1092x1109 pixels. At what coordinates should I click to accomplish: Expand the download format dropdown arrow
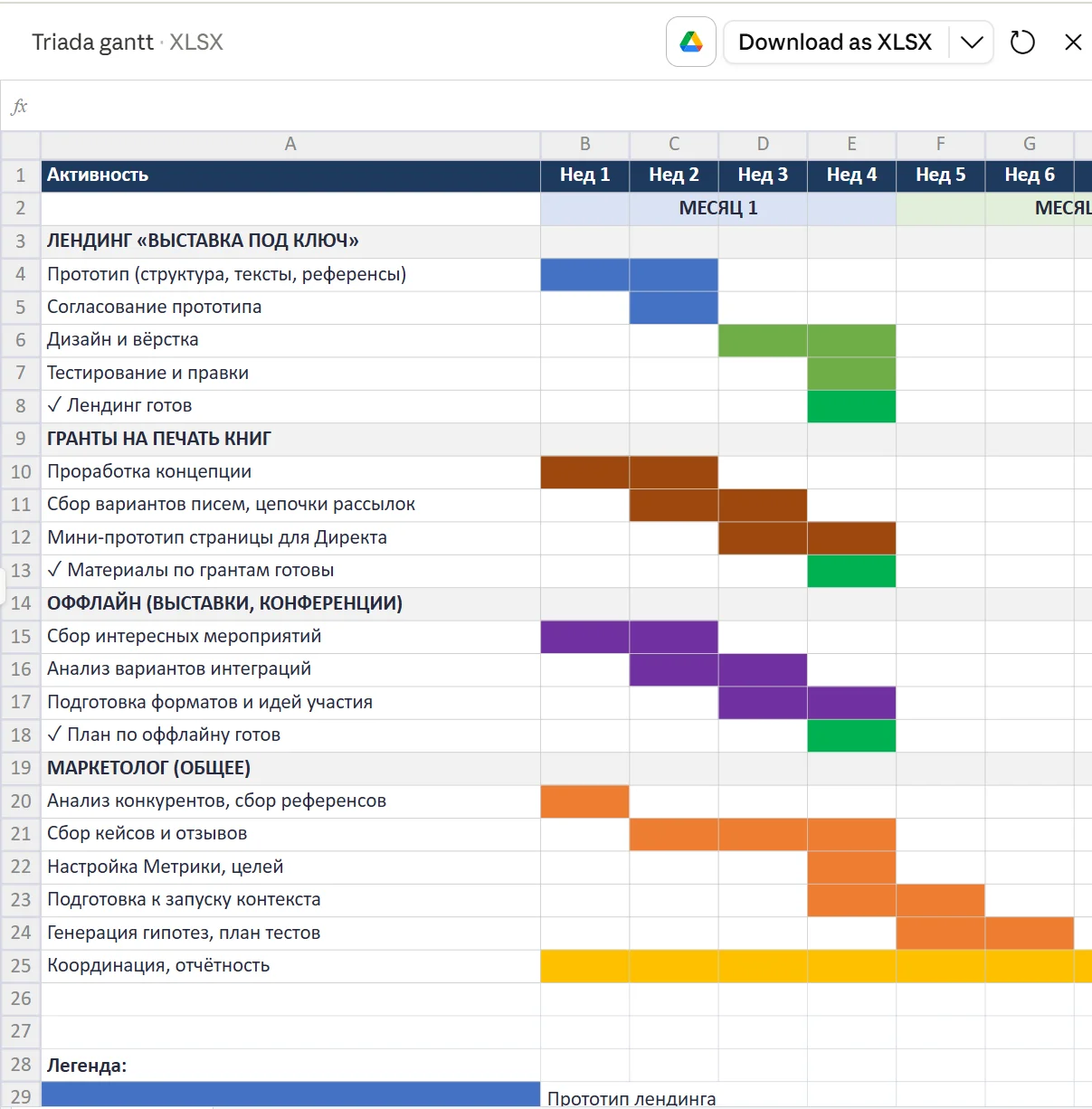[972, 42]
